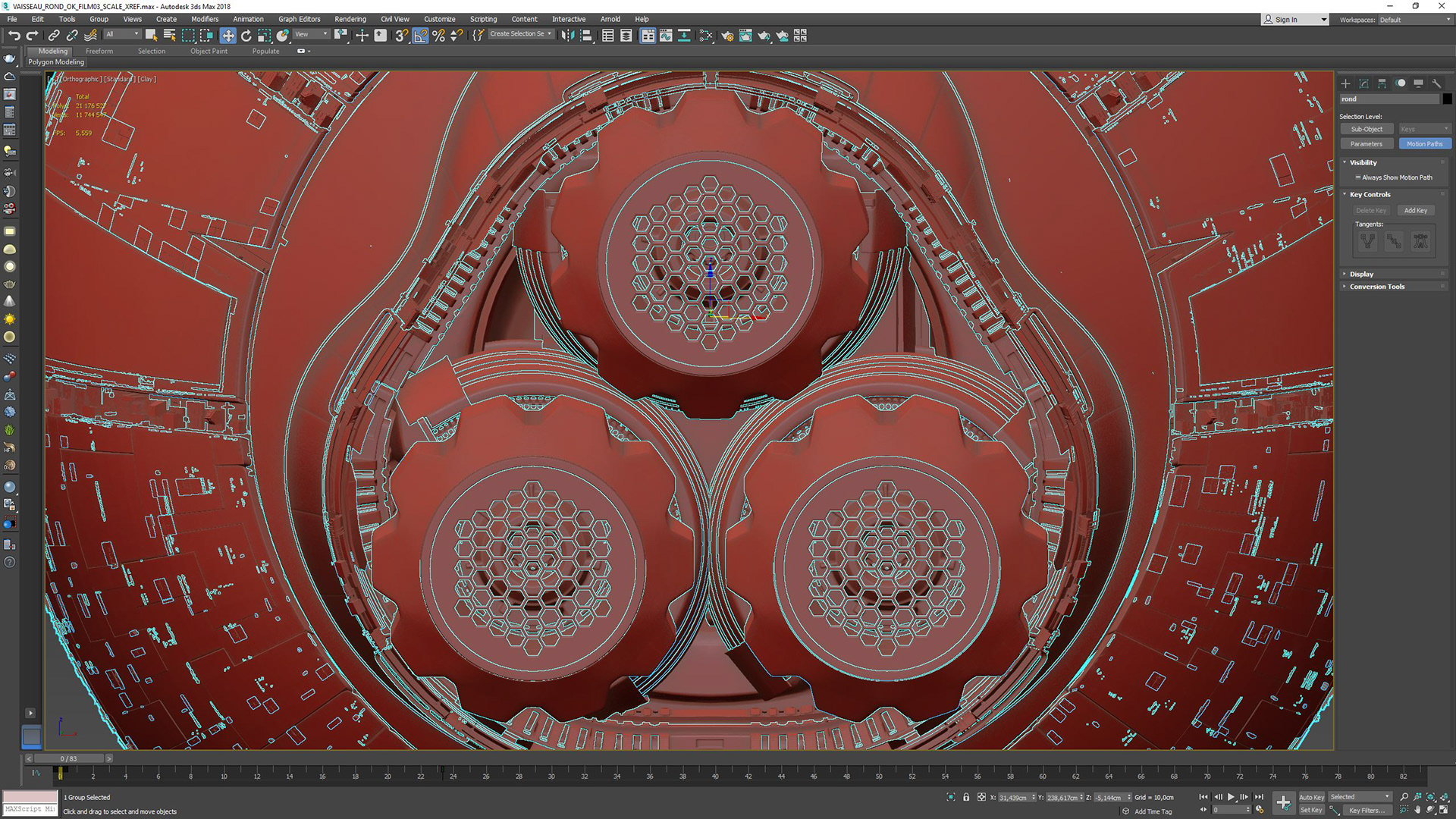Viewport: 1456px width, 819px height.
Task: Toggle Spinner Snap
Action: pos(457,36)
